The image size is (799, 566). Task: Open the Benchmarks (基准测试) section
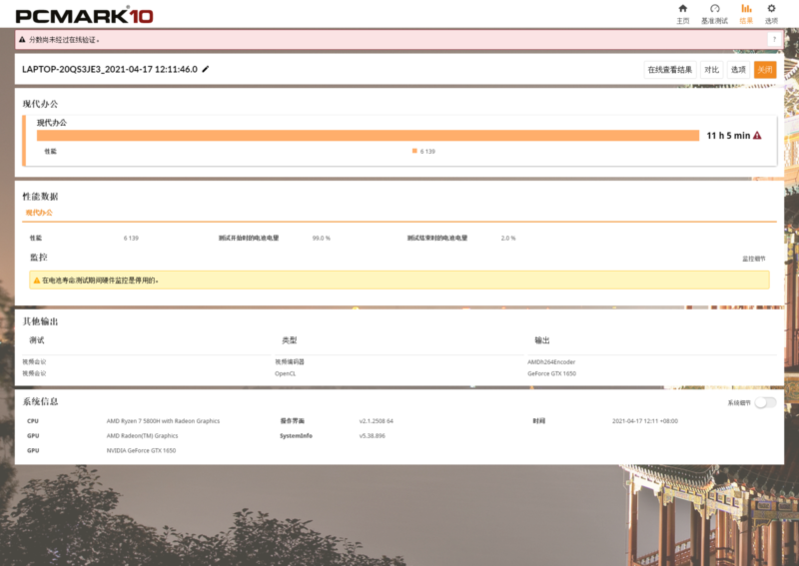point(714,13)
